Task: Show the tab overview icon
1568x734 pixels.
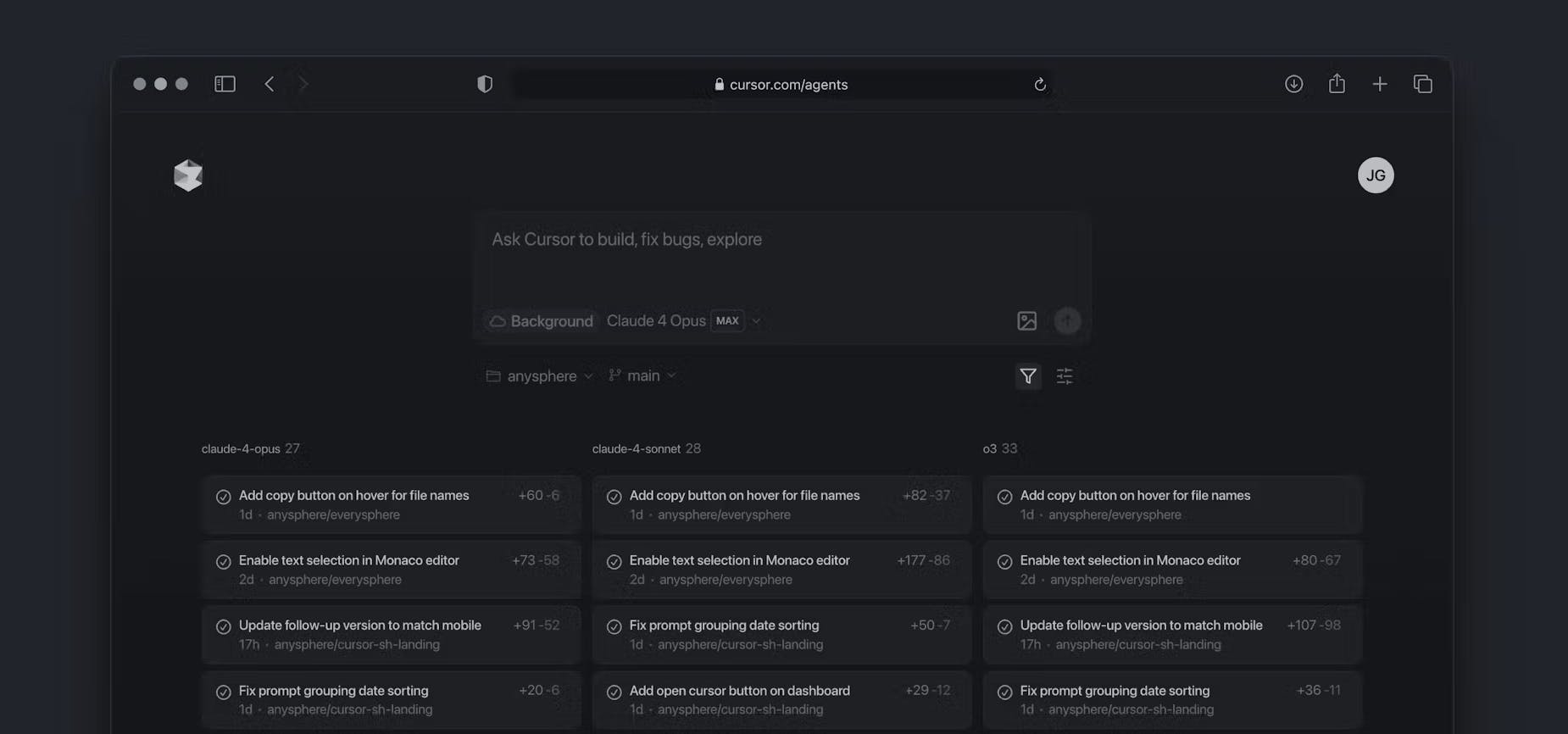Action: [x=1423, y=84]
